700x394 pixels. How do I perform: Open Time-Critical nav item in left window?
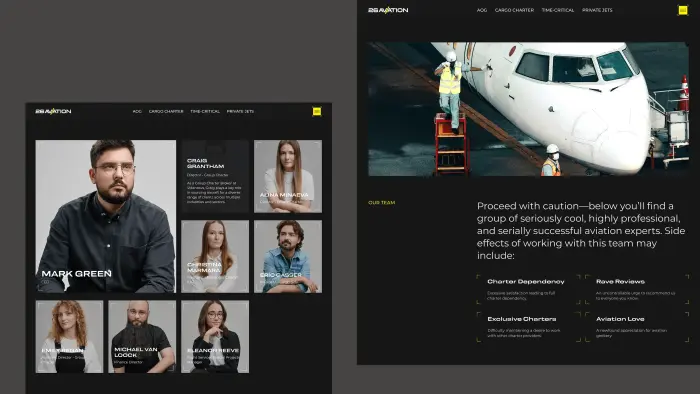[205, 111]
